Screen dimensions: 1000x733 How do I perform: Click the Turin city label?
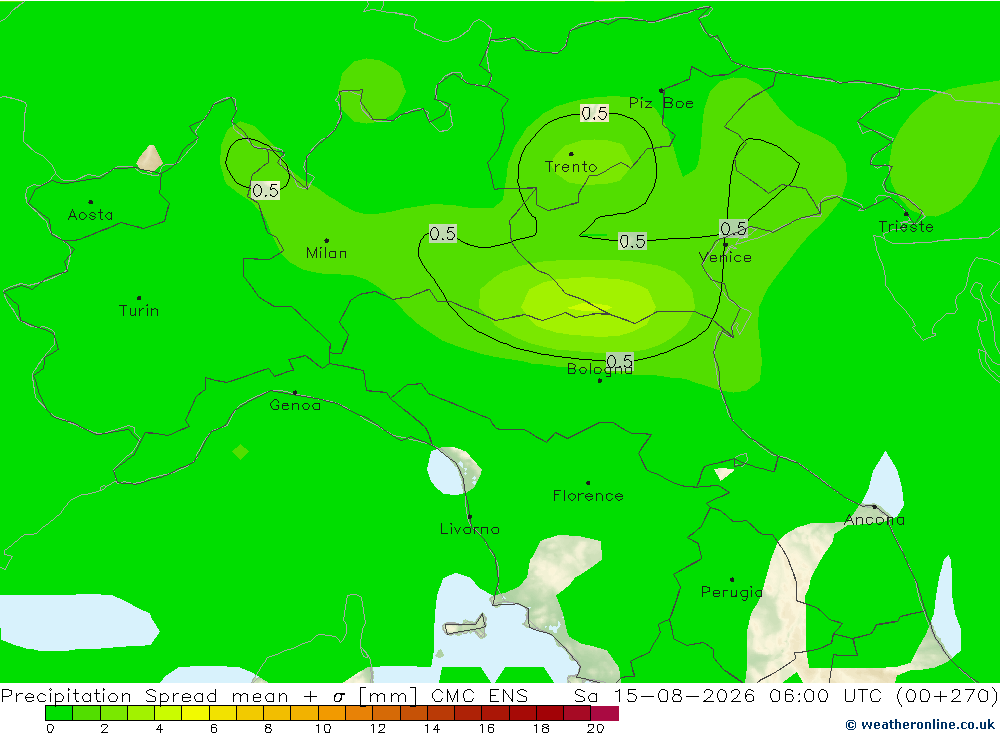(139, 311)
